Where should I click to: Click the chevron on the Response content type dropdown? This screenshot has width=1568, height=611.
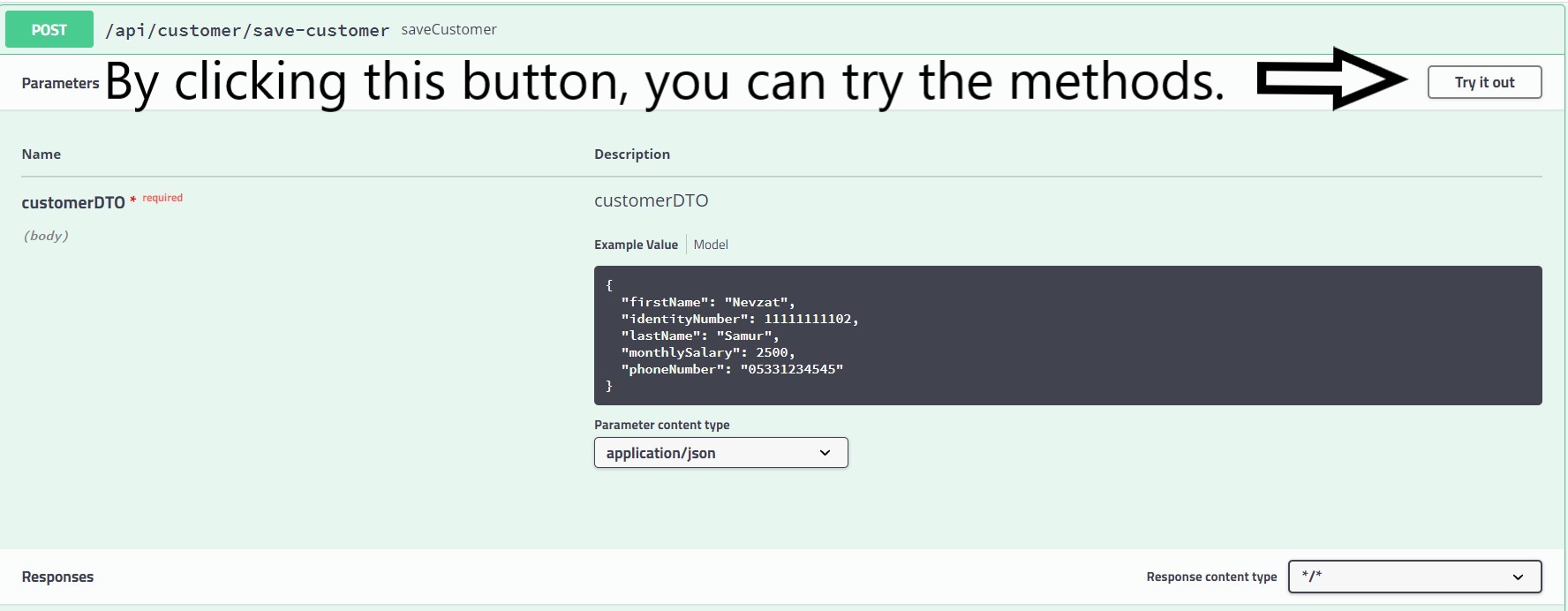pos(1519,577)
